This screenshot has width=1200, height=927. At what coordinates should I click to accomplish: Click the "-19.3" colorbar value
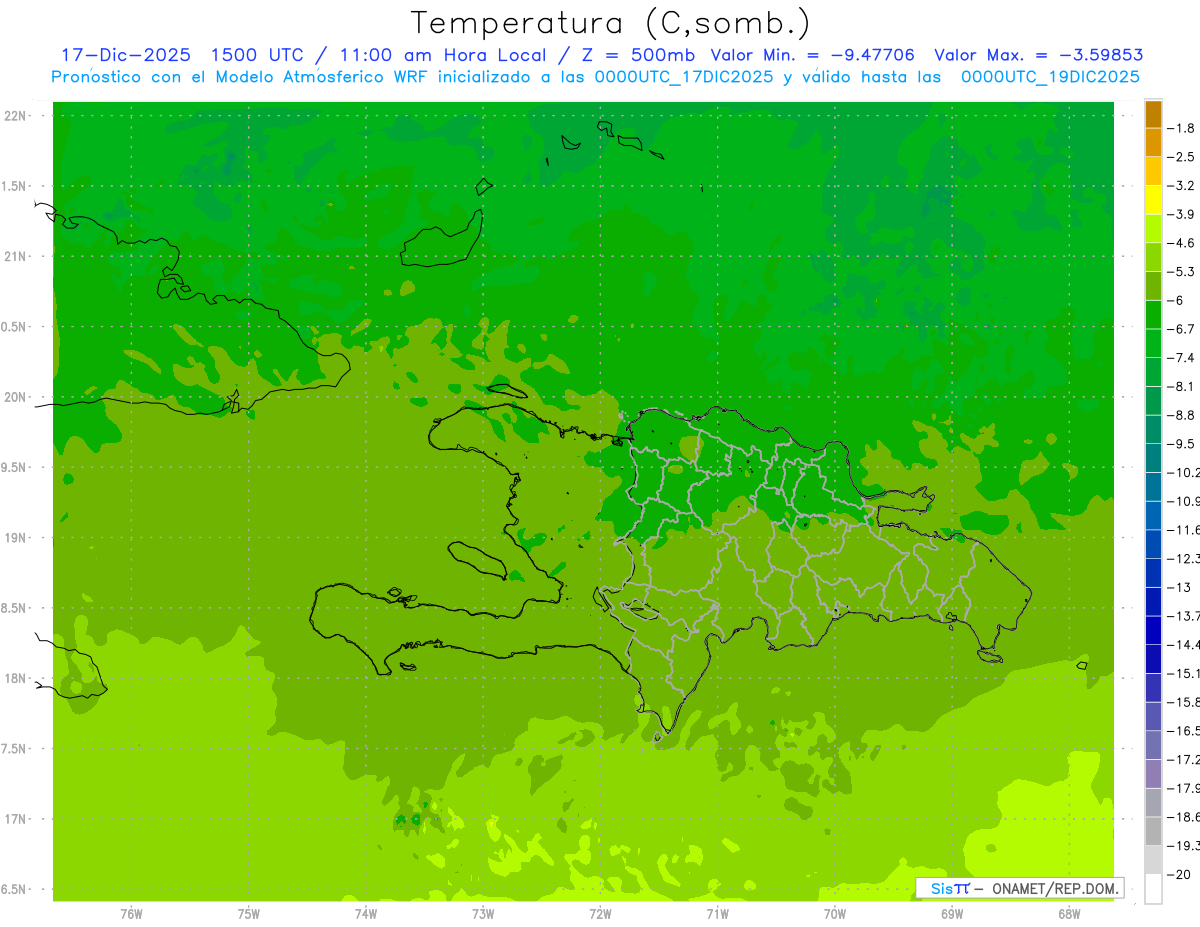[x=1184, y=845]
